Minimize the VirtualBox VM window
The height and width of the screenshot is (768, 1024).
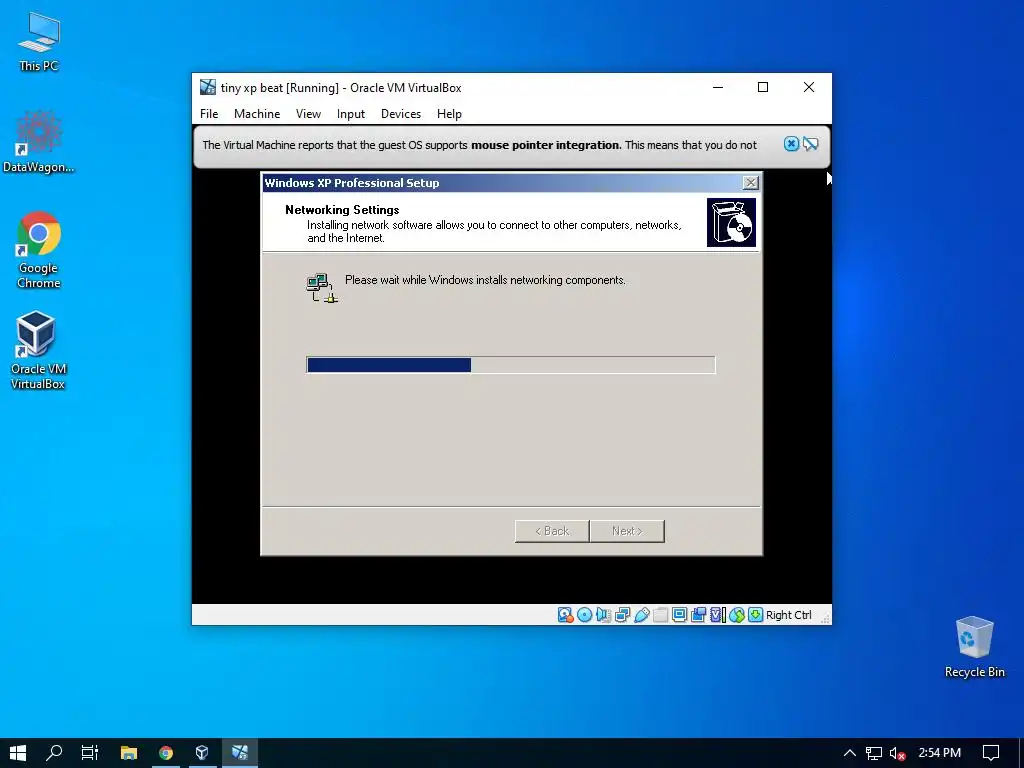click(718, 87)
